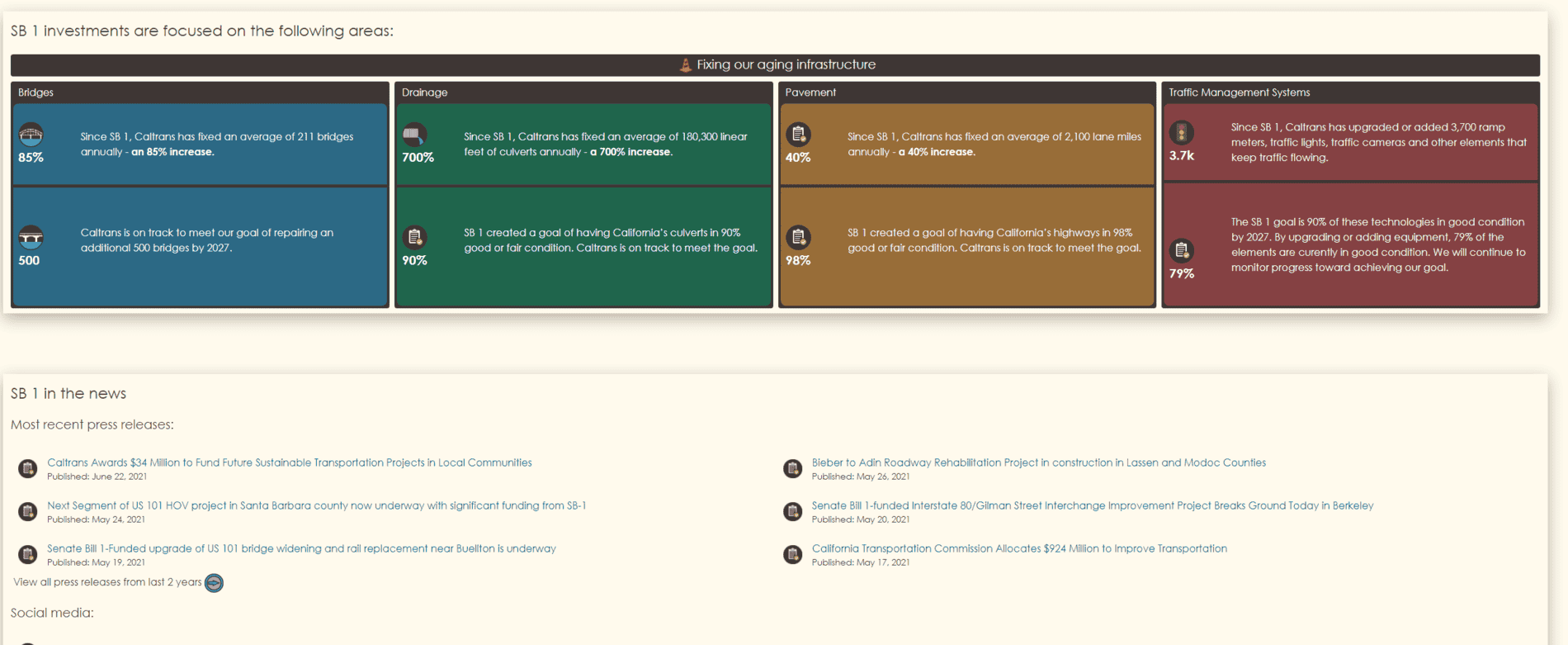Screen dimensions: 1568x645
Task: Click the bridge icon above 500
Action: click(x=31, y=238)
